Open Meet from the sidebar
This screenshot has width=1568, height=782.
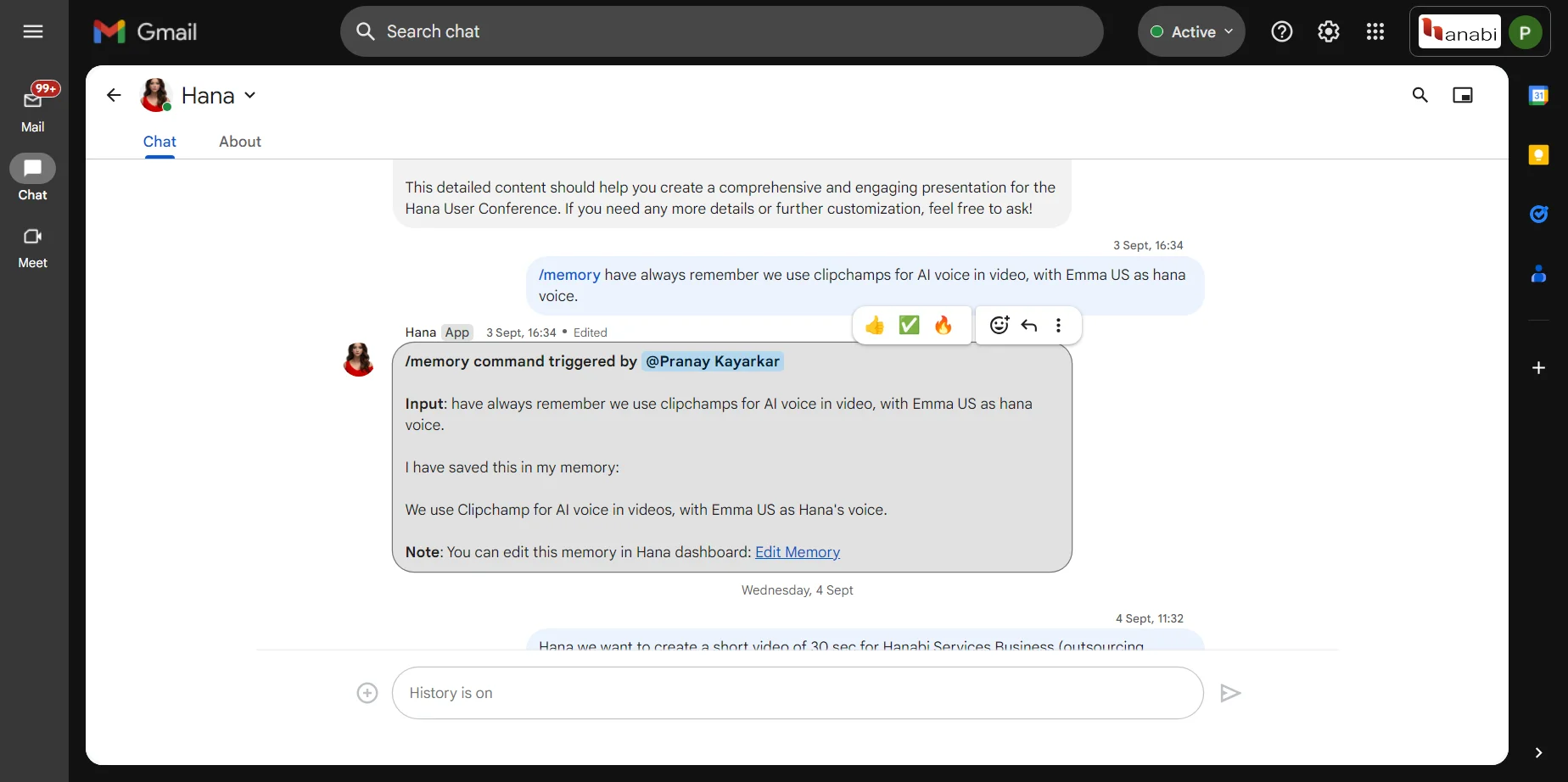[33, 246]
